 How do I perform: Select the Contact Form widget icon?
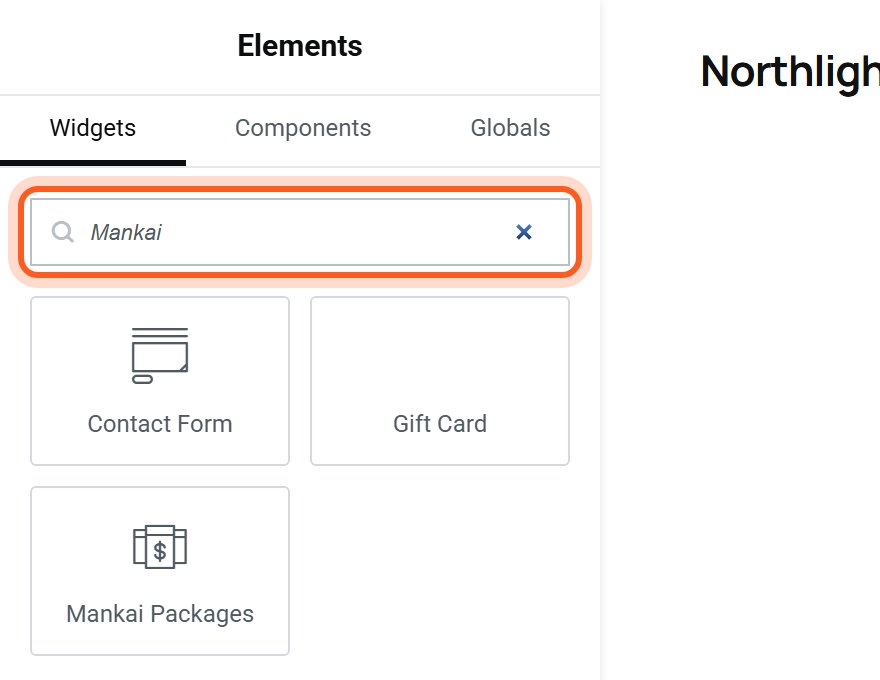coord(160,356)
